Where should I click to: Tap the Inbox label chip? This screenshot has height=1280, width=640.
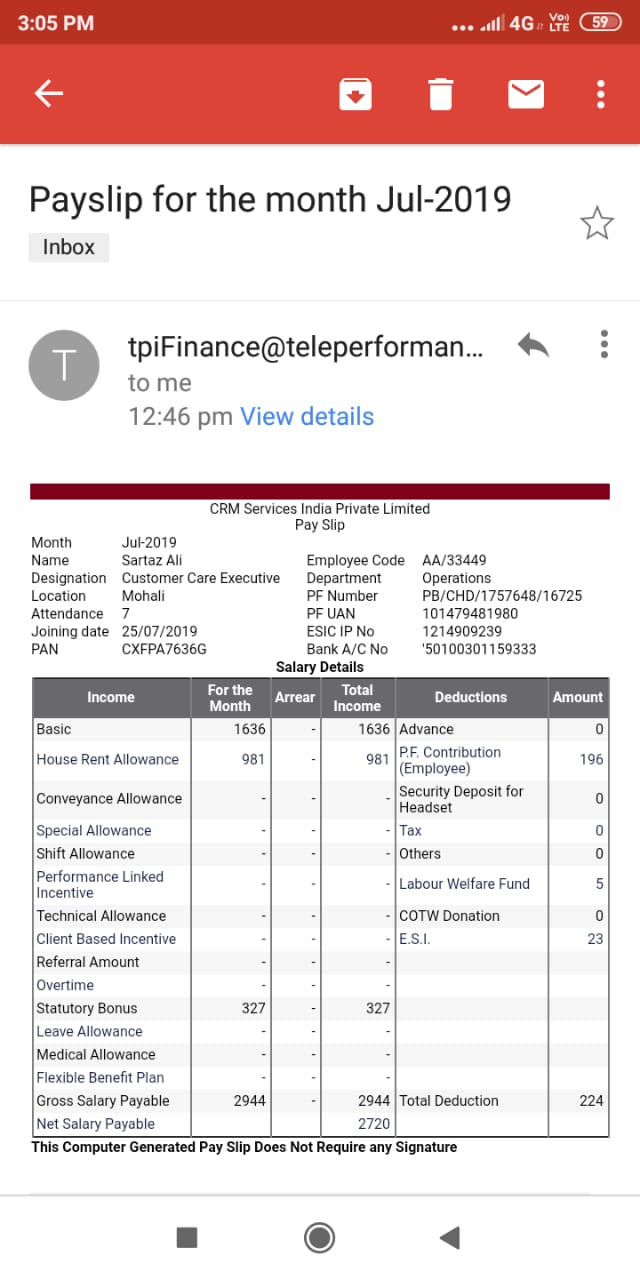tap(68, 247)
